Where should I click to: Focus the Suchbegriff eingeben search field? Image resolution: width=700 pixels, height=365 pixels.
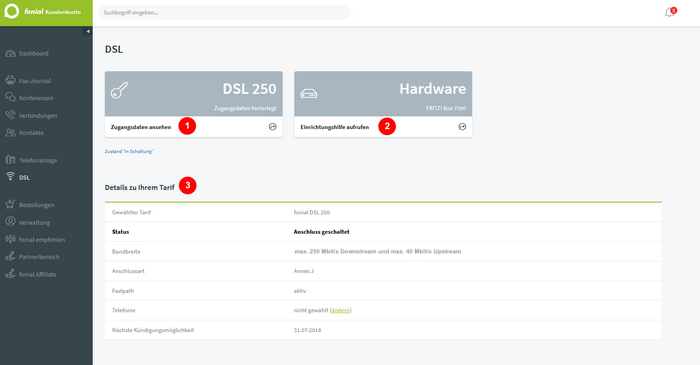225,12
